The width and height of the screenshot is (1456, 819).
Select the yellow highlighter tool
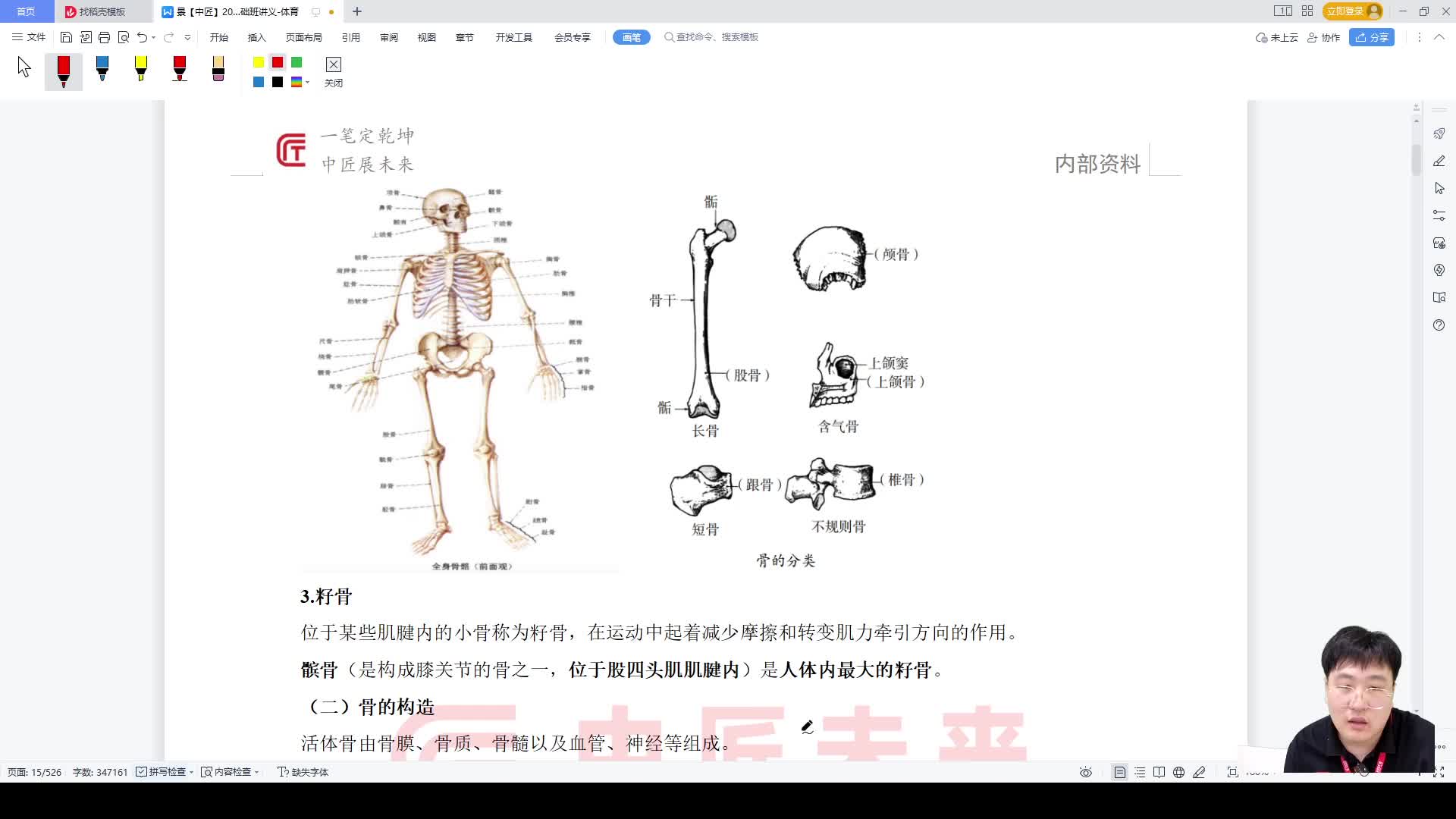[x=141, y=71]
